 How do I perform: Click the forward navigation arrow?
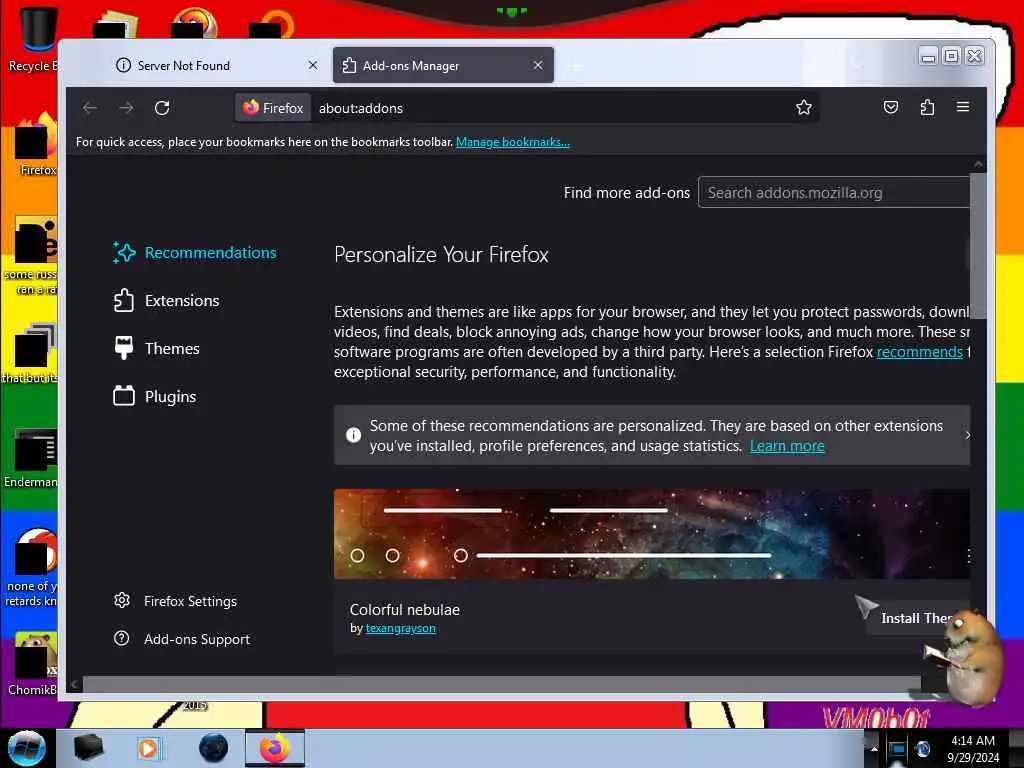pyautogui.click(x=126, y=108)
